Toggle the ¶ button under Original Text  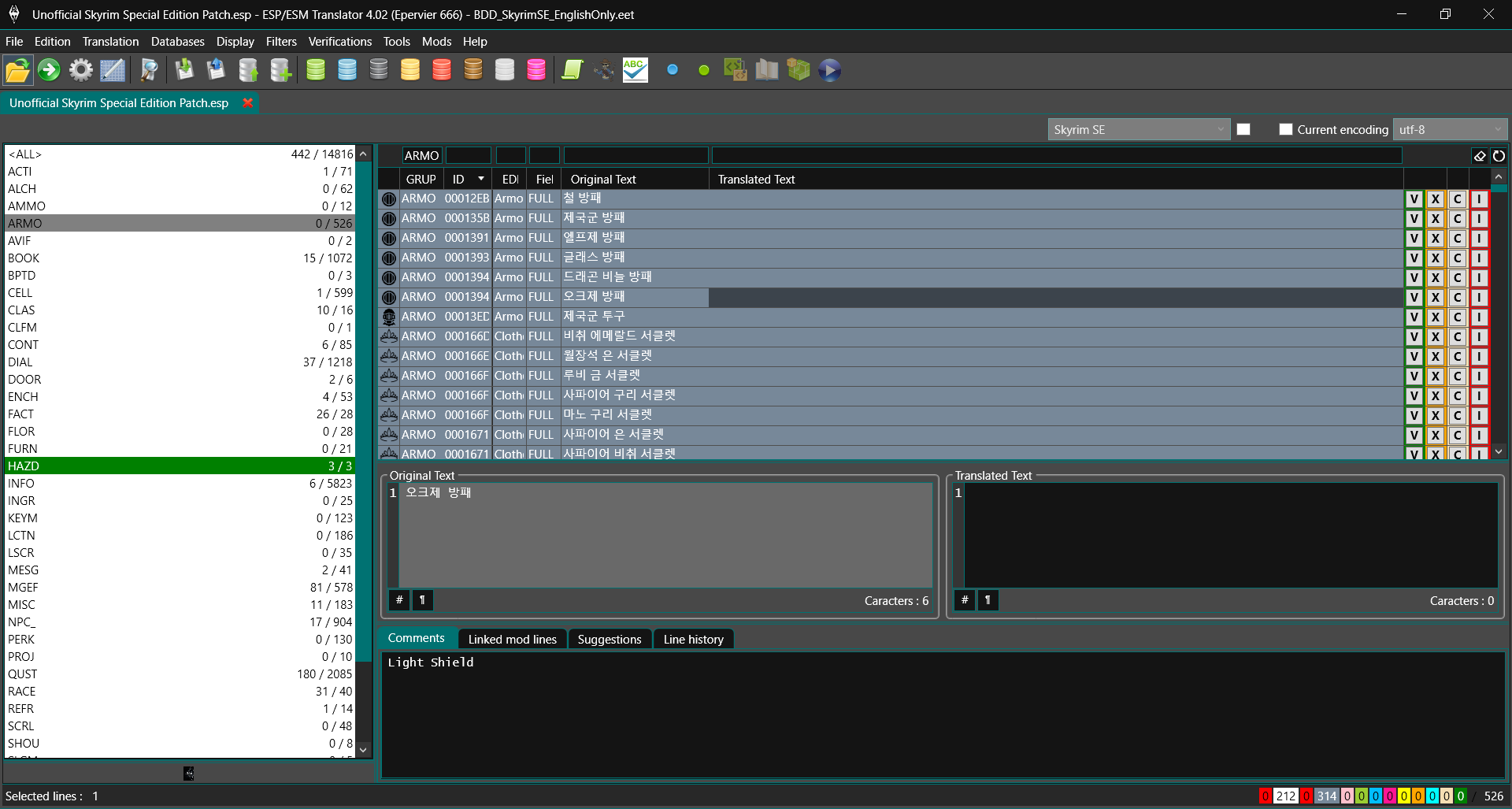423,600
